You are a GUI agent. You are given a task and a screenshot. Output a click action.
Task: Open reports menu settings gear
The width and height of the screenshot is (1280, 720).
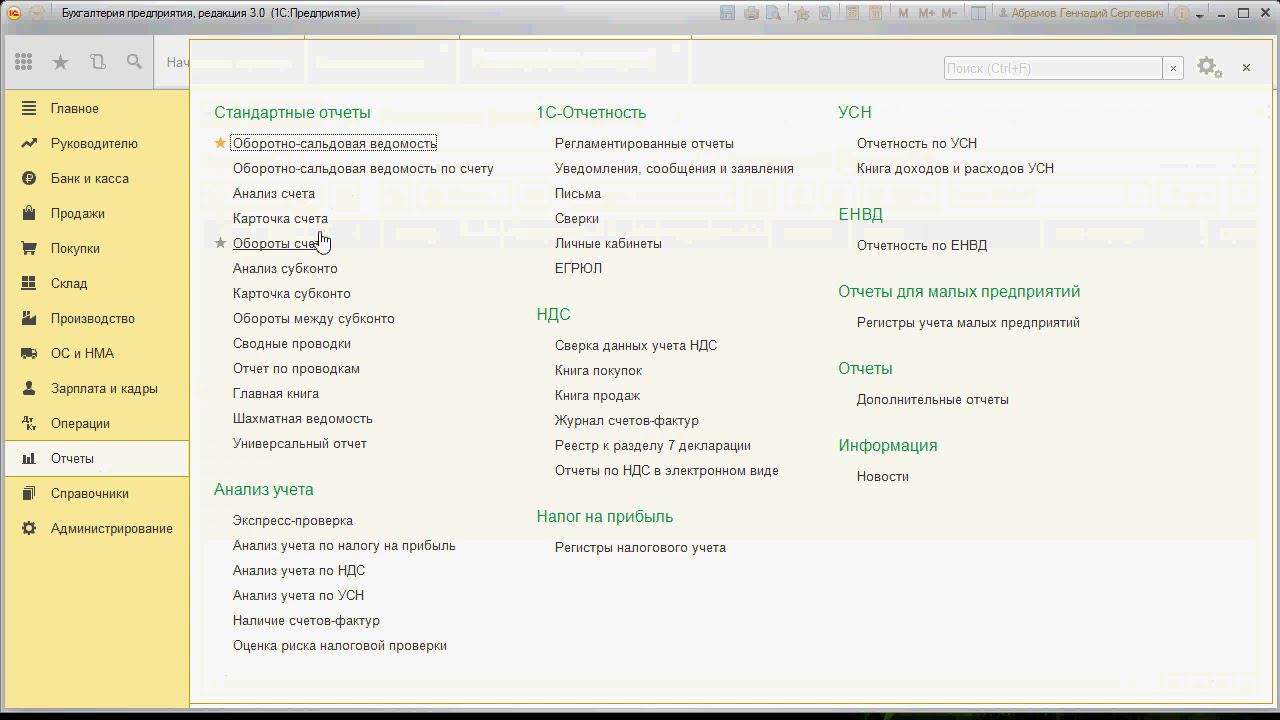tap(1209, 67)
